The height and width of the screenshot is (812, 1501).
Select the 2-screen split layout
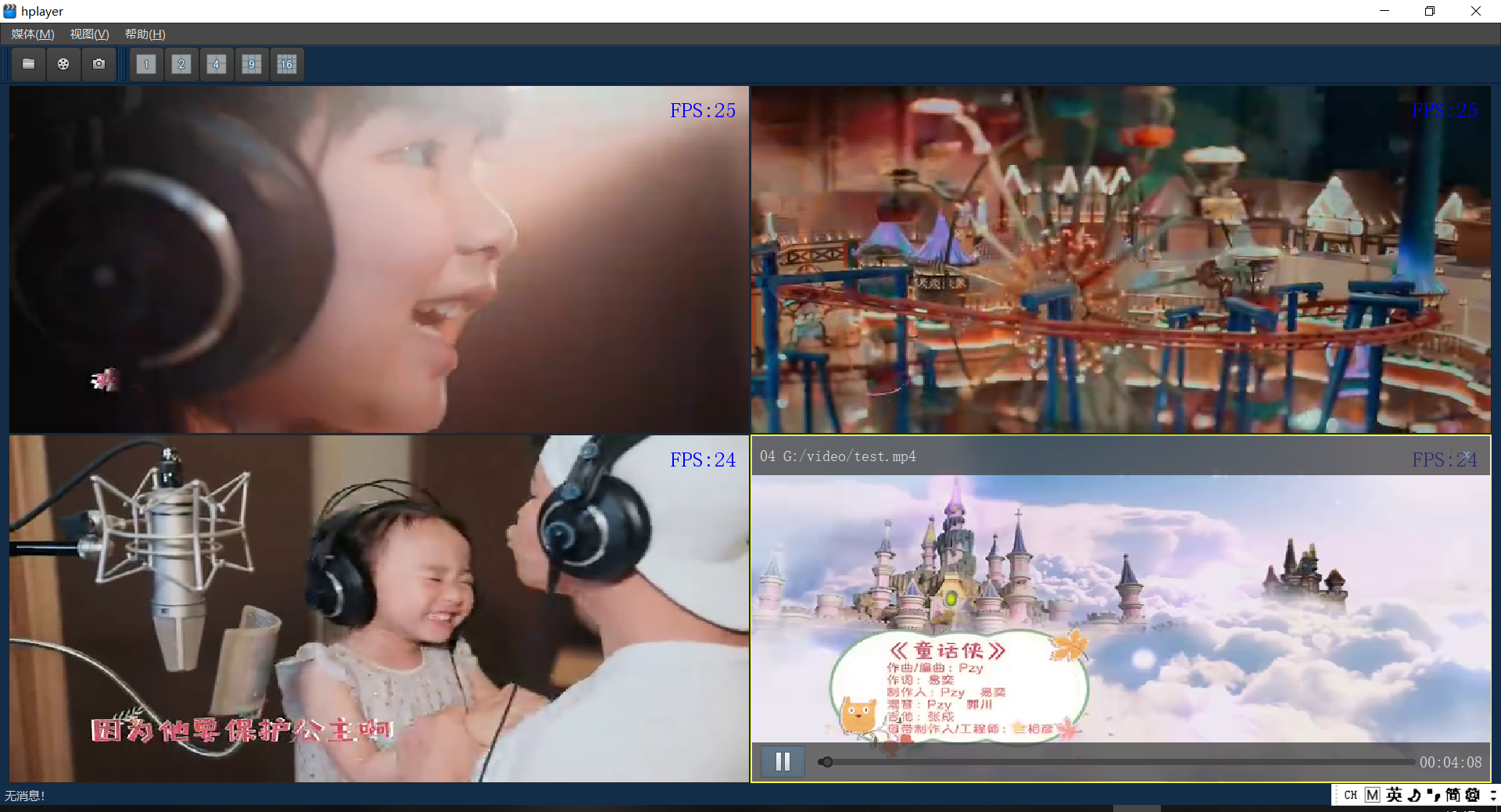(181, 64)
